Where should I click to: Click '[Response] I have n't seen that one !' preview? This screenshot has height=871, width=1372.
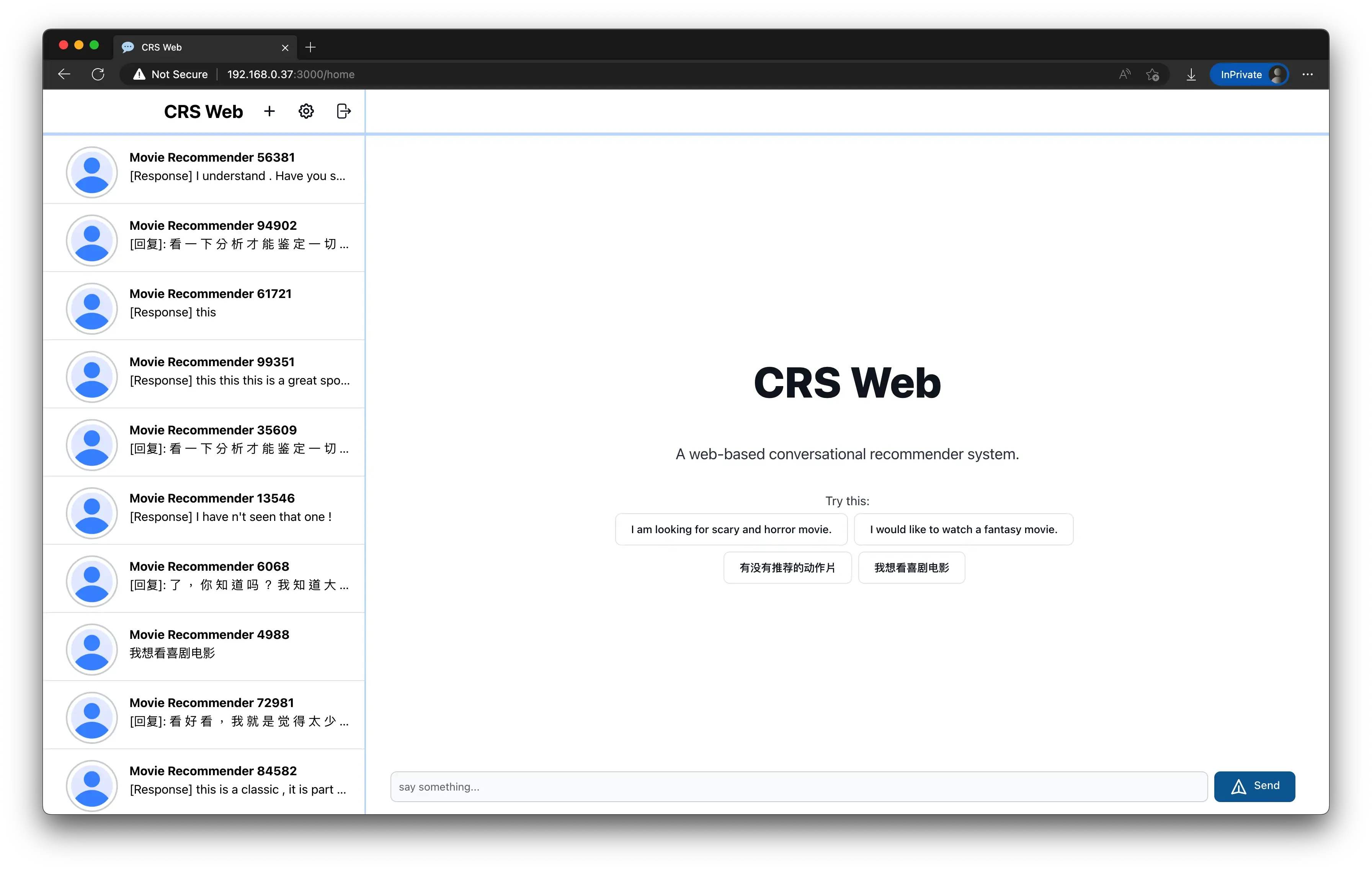point(231,516)
